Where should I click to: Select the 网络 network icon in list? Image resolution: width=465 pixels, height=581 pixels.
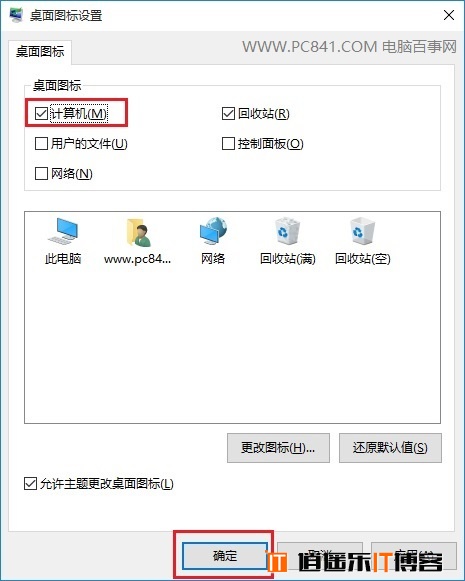[213, 241]
